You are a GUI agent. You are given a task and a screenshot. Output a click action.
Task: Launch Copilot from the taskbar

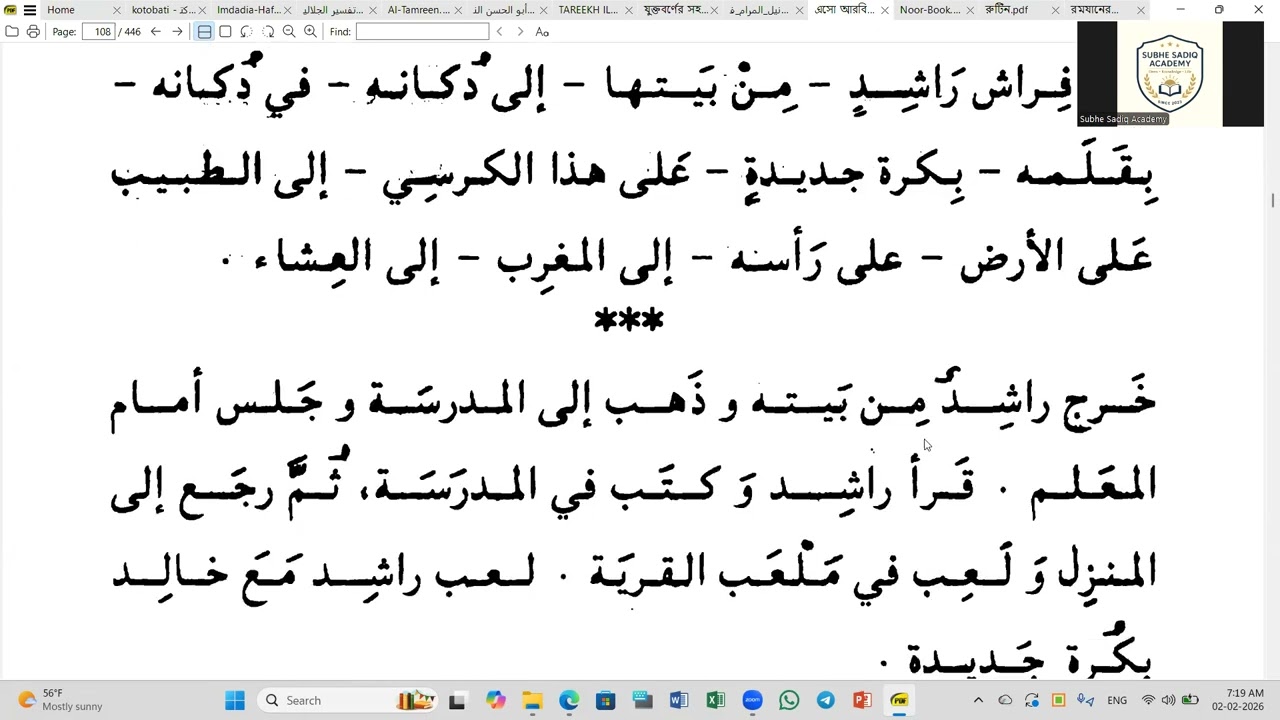point(495,700)
